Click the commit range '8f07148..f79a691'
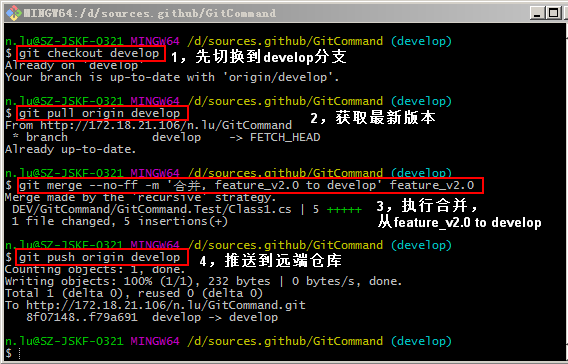Image resolution: width=568 pixels, height=364 pixels. coord(82,317)
